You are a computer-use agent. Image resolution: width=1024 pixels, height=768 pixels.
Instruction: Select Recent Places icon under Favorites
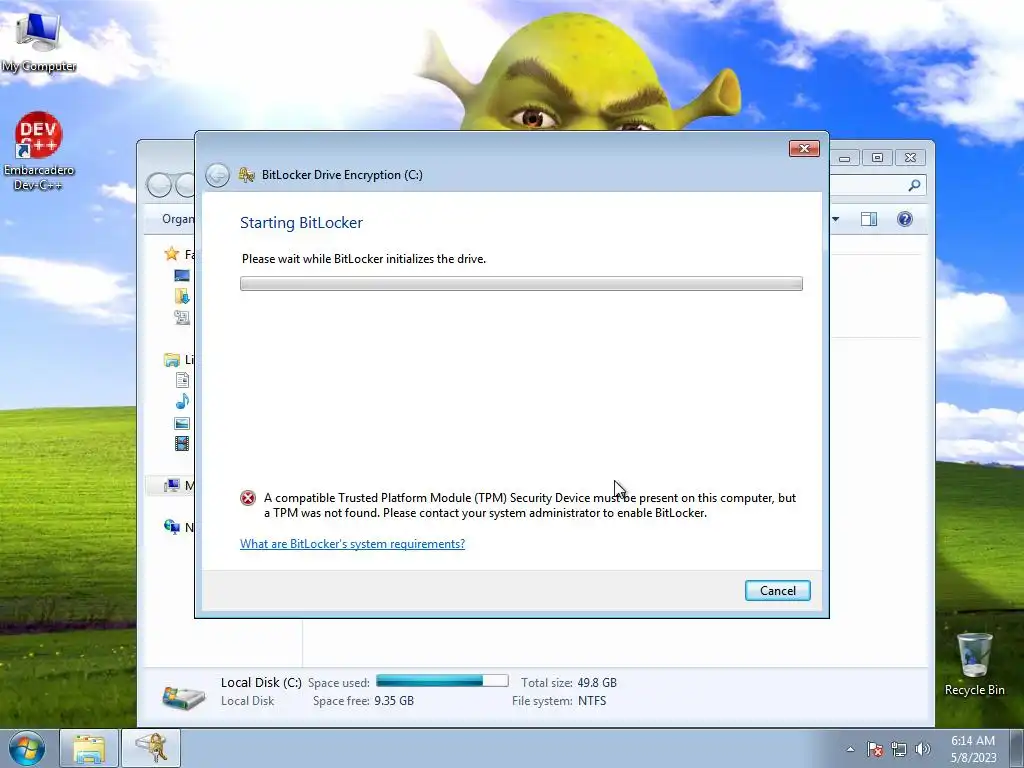(182, 317)
